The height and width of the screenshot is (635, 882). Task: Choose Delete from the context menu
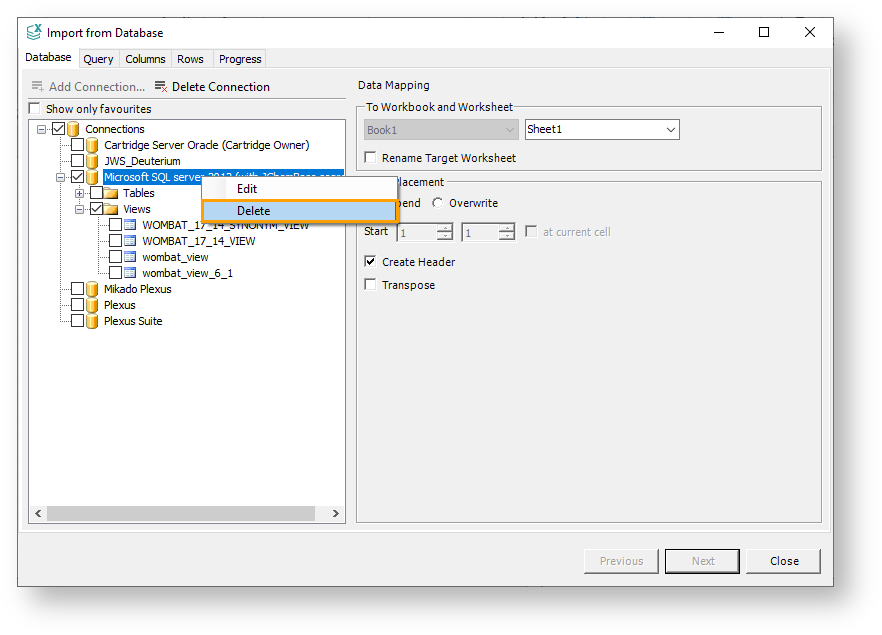click(299, 211)
